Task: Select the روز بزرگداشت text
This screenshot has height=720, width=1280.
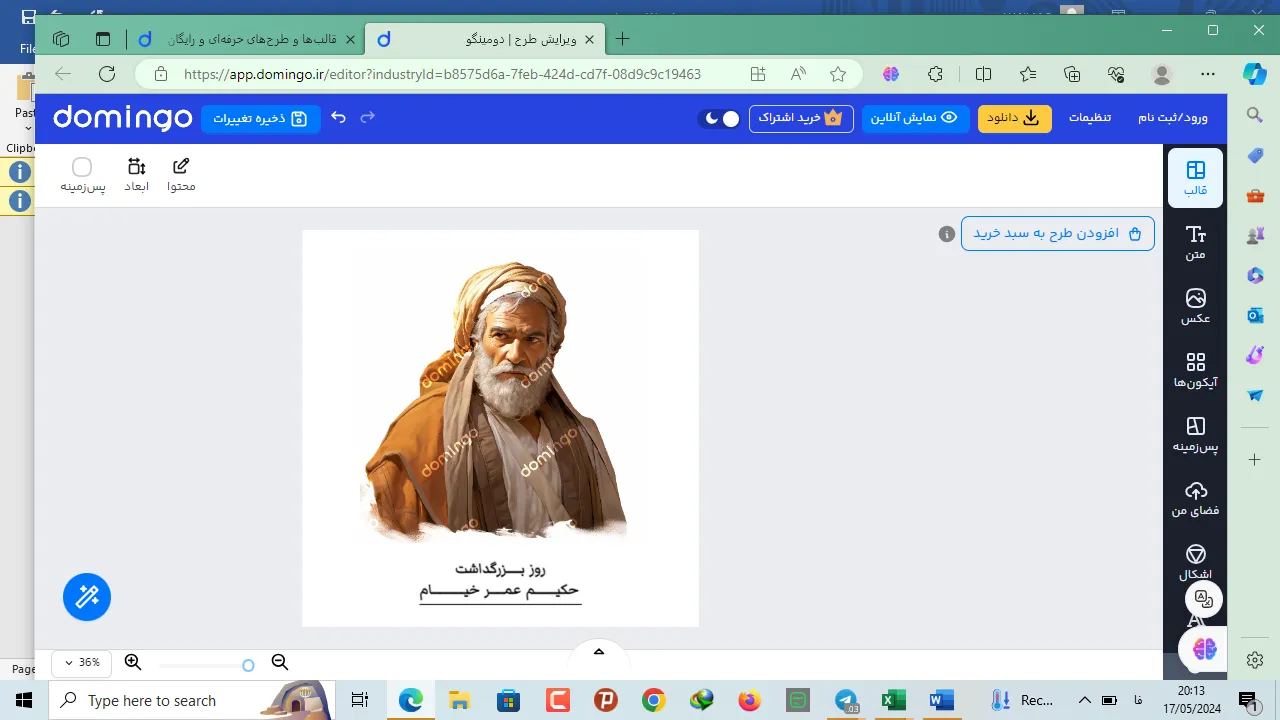Action: 501,568
